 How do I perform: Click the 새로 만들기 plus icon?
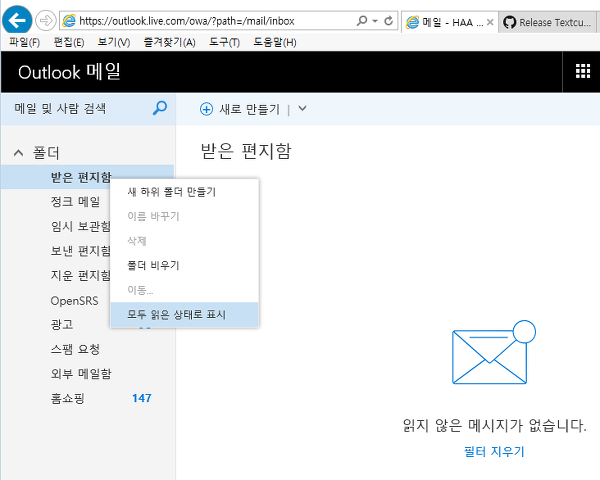tap(206, 109)
